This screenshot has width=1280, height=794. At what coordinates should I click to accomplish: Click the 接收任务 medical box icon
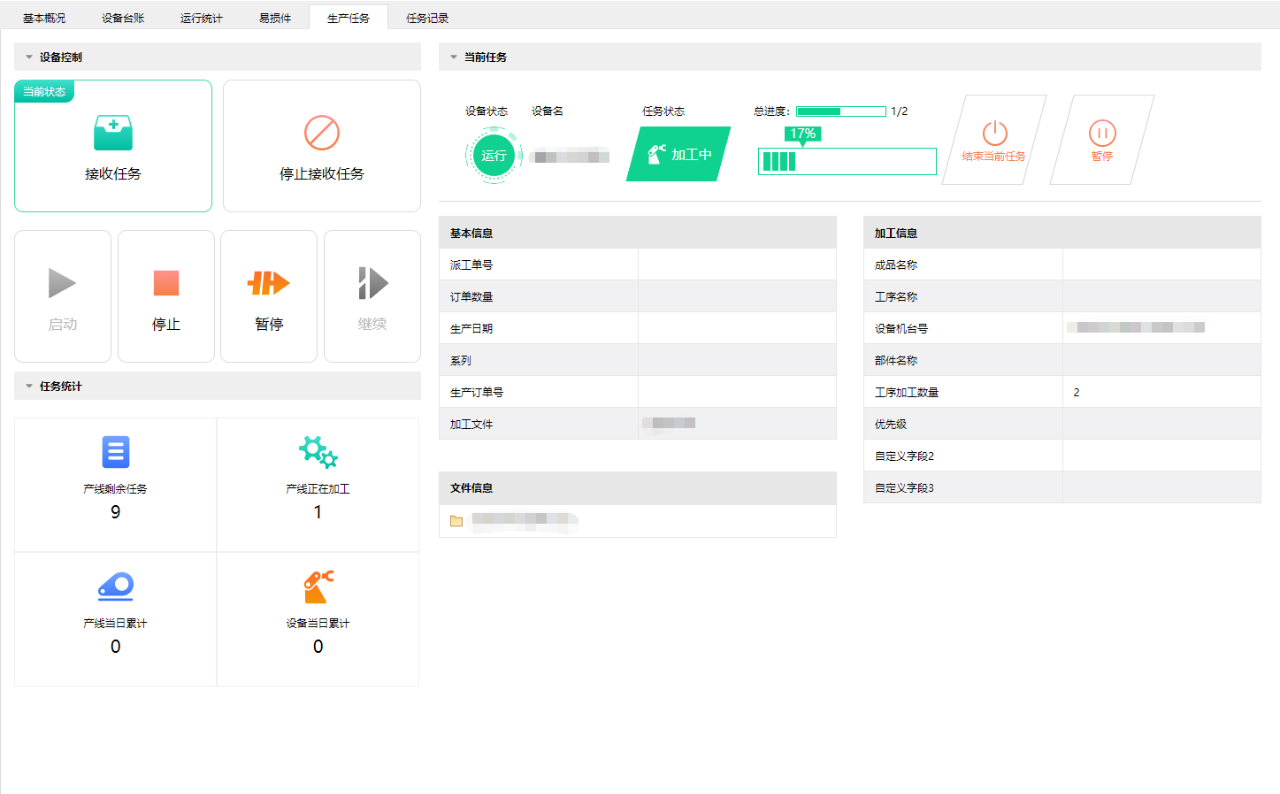pyautogui.click(x=113, y=133)
